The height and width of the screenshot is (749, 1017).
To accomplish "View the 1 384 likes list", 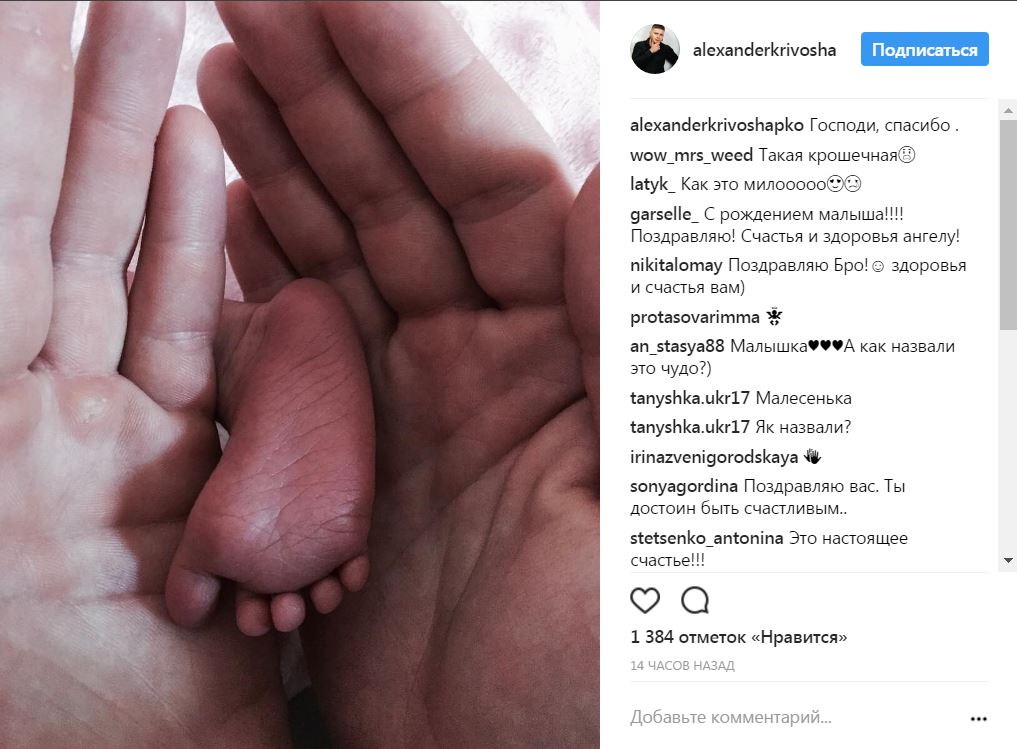I will [x=739, y=637].
